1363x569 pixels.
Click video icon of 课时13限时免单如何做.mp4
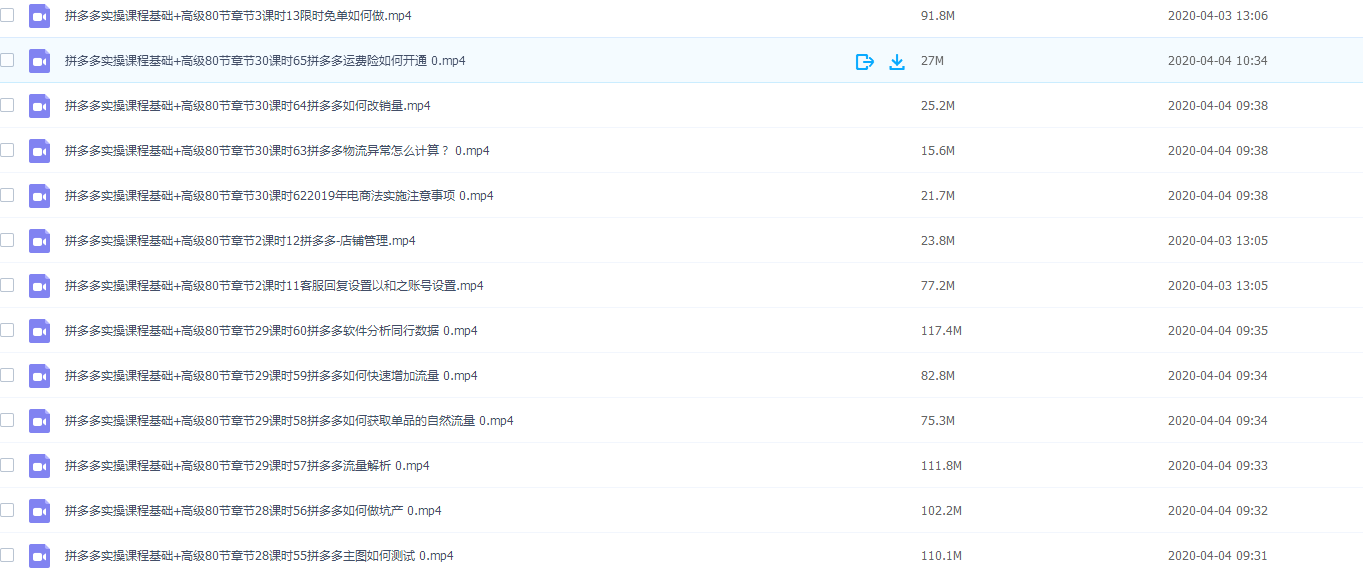[39, 16]
